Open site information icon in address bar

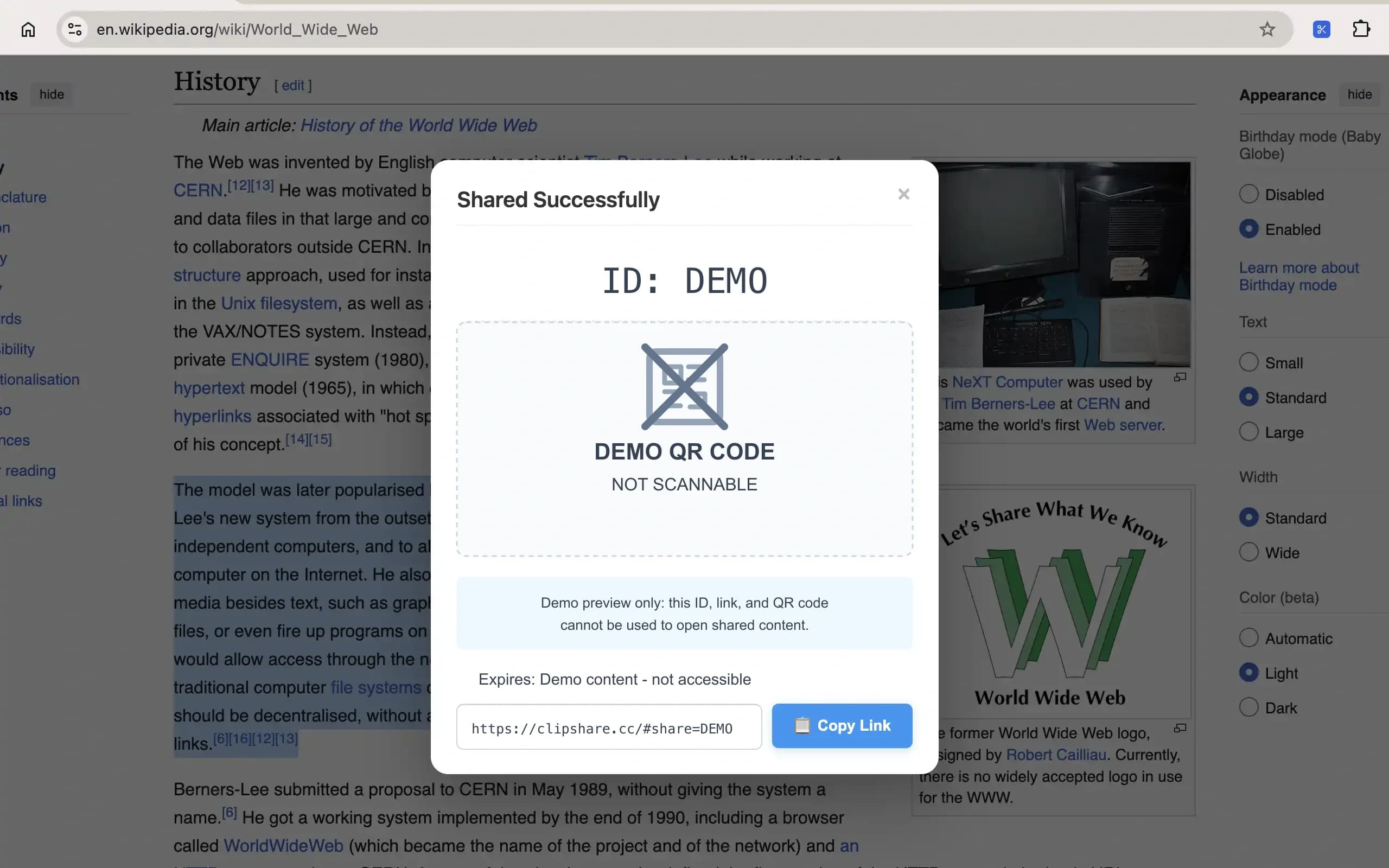[x=75, y=29]
